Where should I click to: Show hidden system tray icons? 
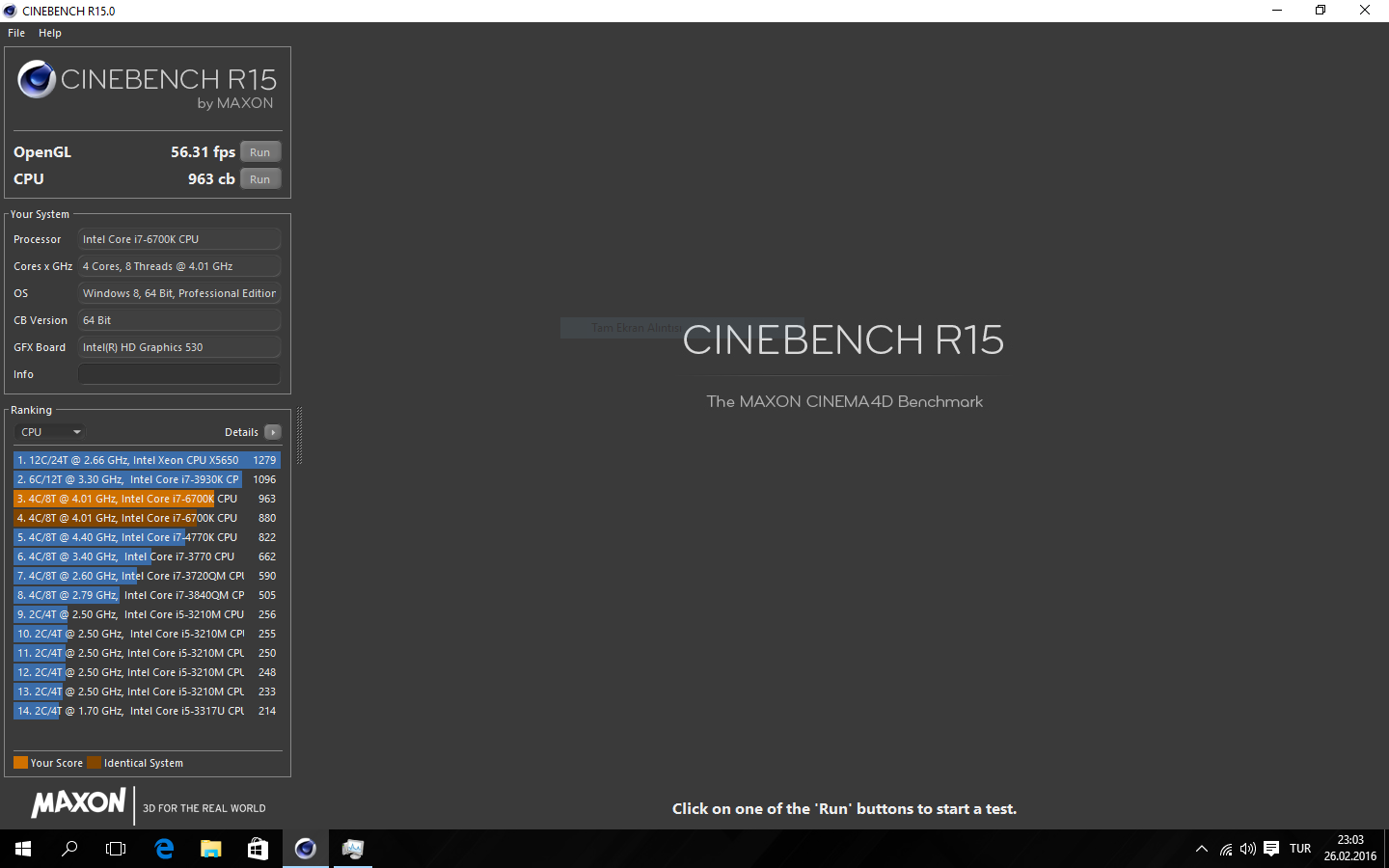coord(1201,849)
